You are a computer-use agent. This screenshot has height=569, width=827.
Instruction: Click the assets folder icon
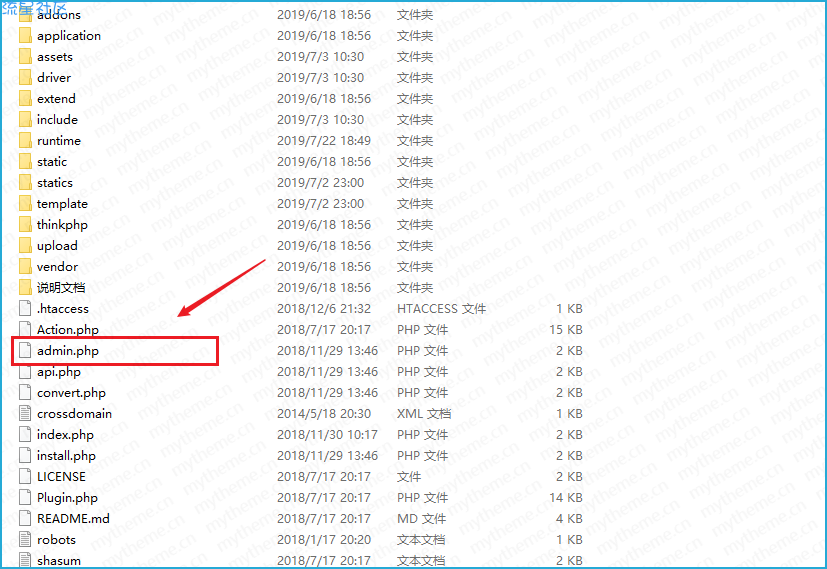pyautogui.click(x=25, y=56)
